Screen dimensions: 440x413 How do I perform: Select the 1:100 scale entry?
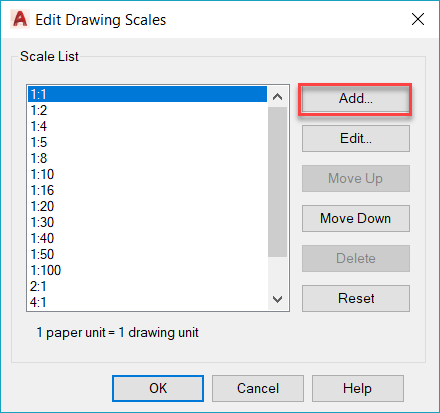click(x=147, y=270)
